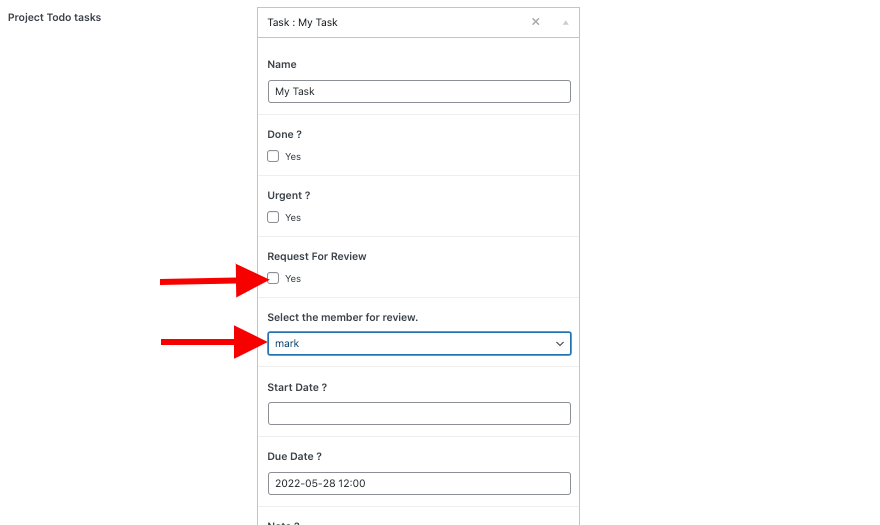
Task: Click the 'Name' field label
Action: tap(282, 64)
